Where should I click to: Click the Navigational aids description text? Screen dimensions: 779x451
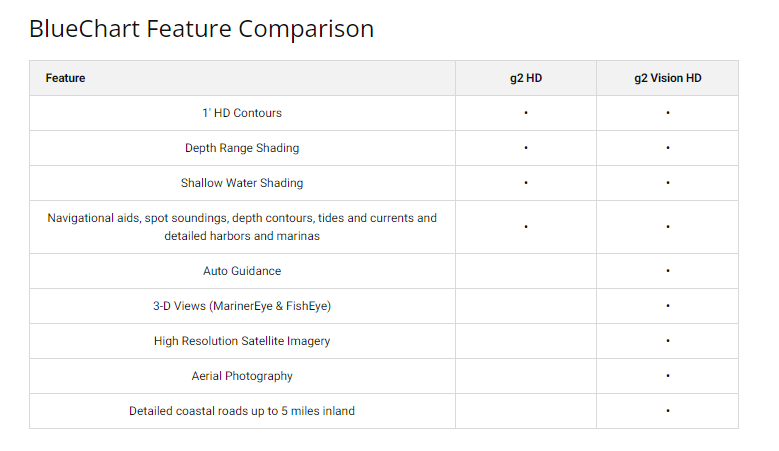pyautogui.click(x=242, y=226)
